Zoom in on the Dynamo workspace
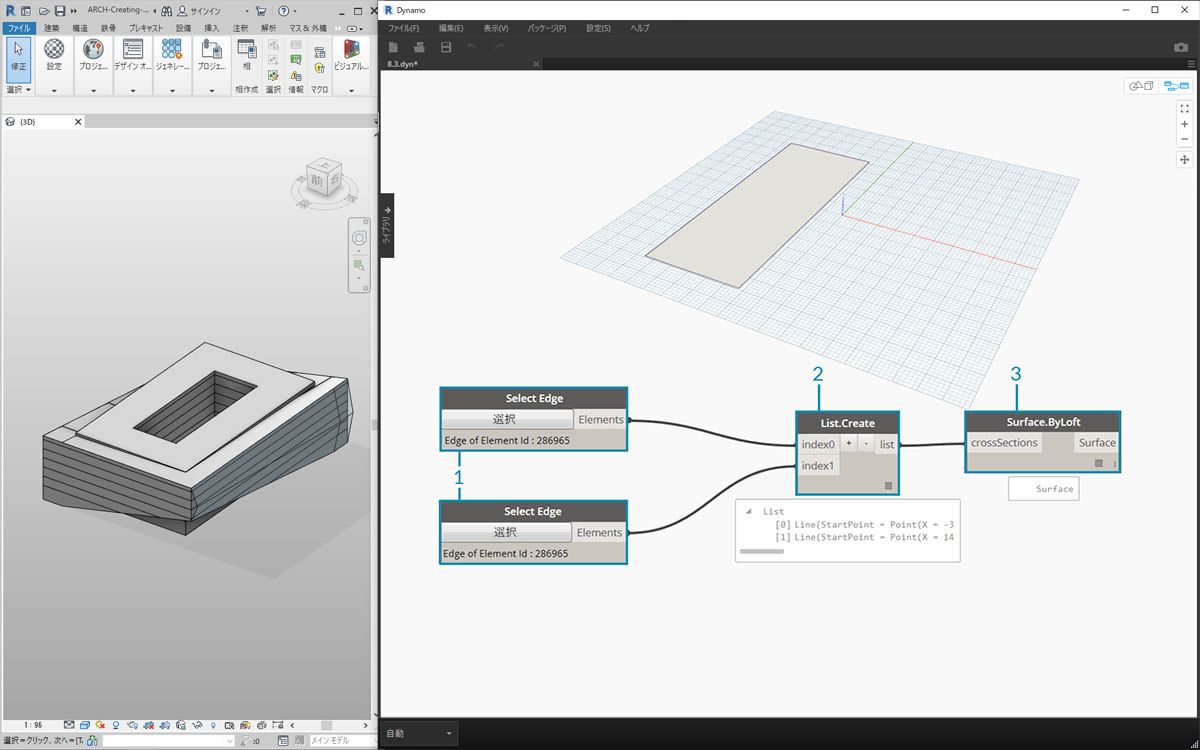 (x=1185, y=124)
